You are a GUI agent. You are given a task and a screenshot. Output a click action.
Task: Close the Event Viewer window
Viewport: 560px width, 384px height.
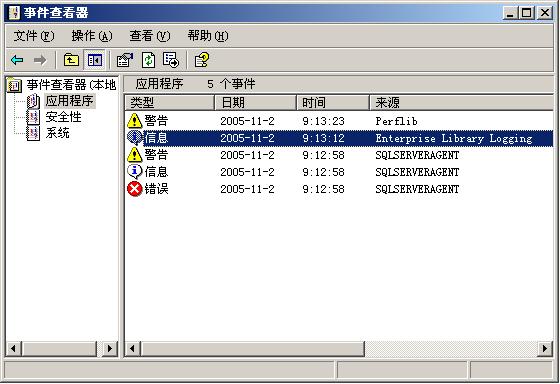pyautogui.click(x=545, y=13)
